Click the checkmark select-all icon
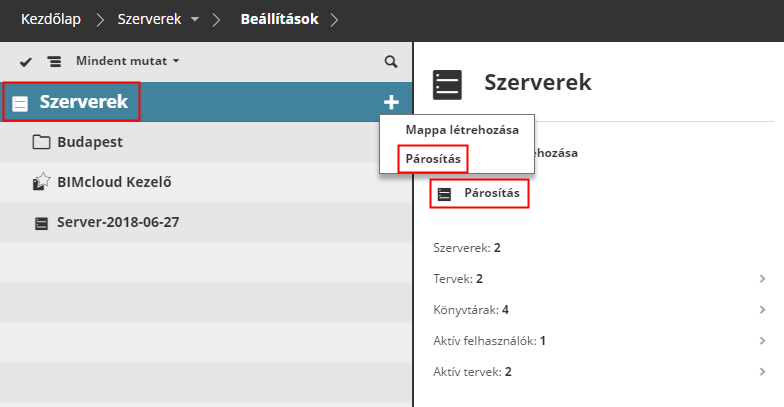This screenshot has height=407, width=784. tap(26, 61)
